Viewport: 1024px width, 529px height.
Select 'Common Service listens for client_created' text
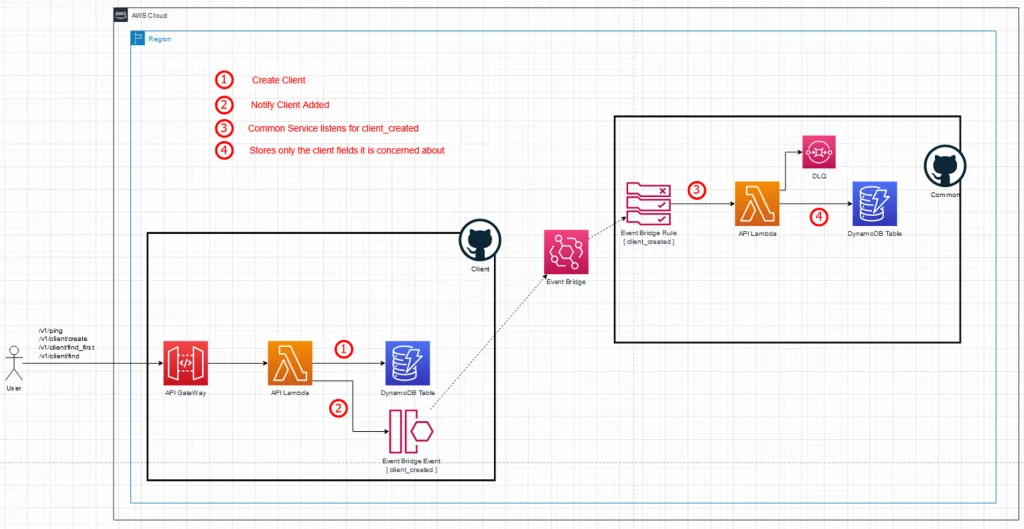333,128
